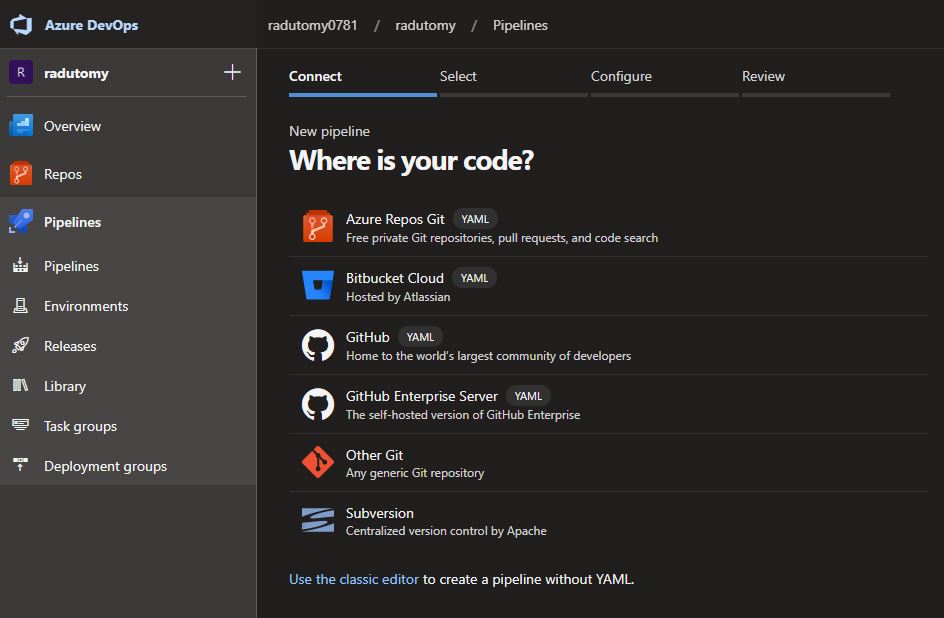Click the Subversion logo icon
This screenshot has width=944, height=618.
(318, 521)
